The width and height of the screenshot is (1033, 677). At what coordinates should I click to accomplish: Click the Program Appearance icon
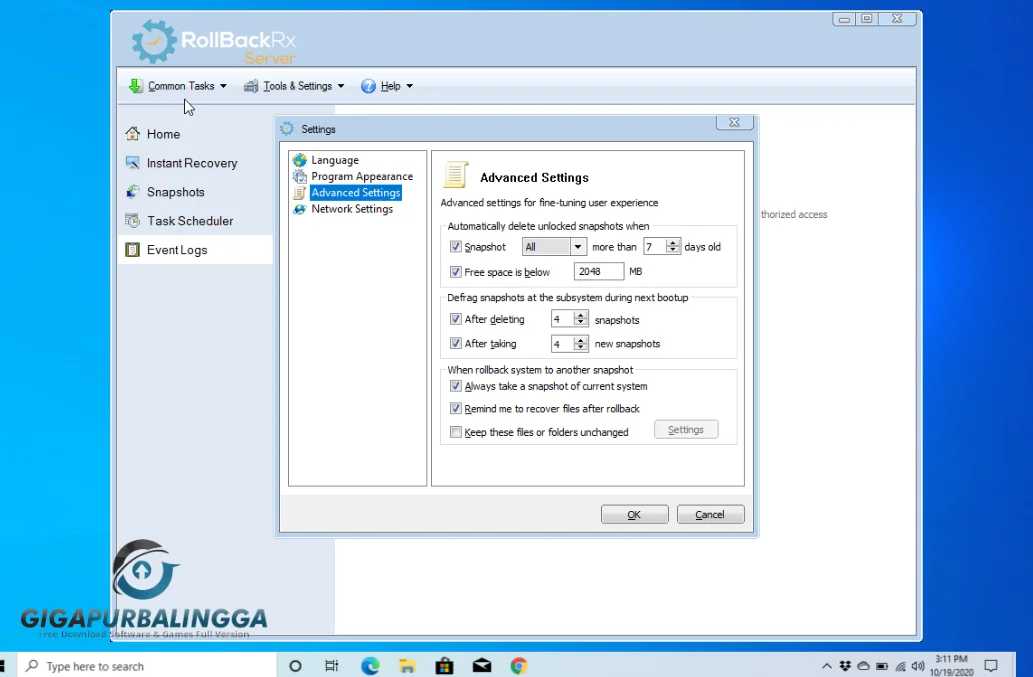300,176
